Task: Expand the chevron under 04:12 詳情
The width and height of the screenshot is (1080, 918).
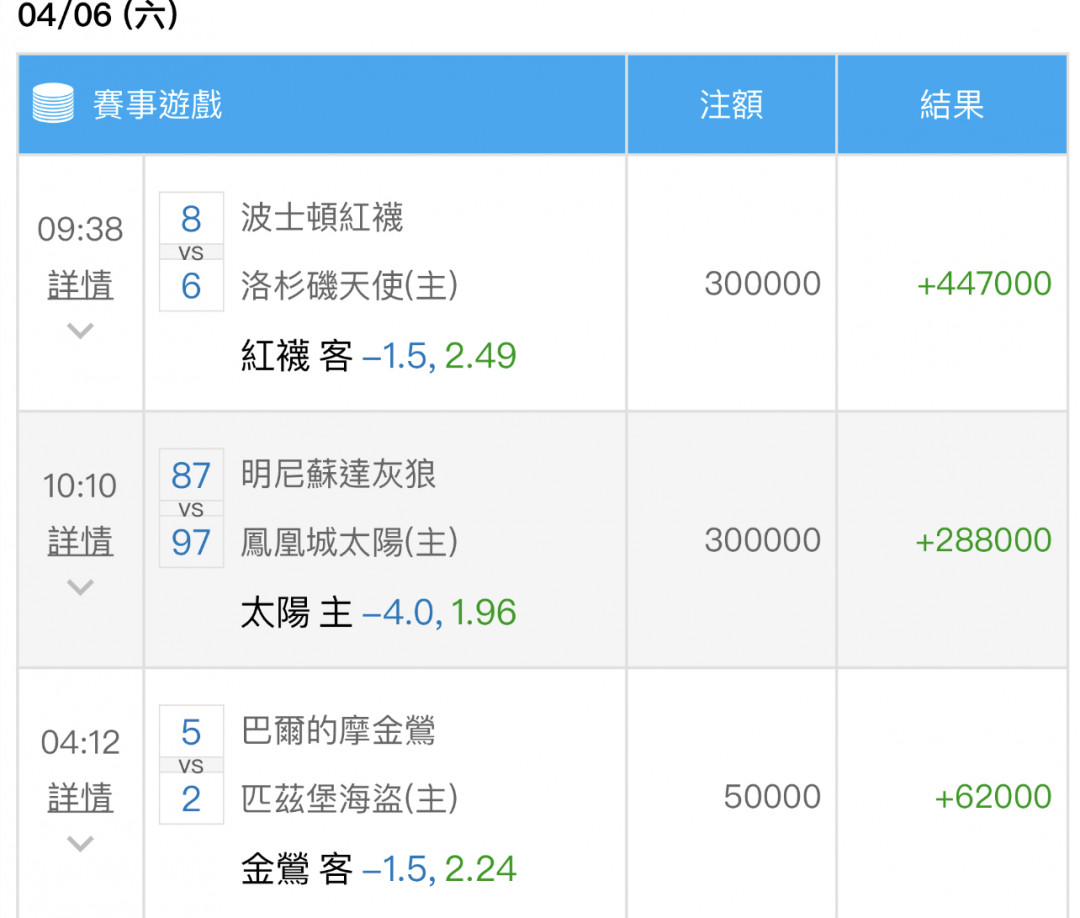Action: 80,844
